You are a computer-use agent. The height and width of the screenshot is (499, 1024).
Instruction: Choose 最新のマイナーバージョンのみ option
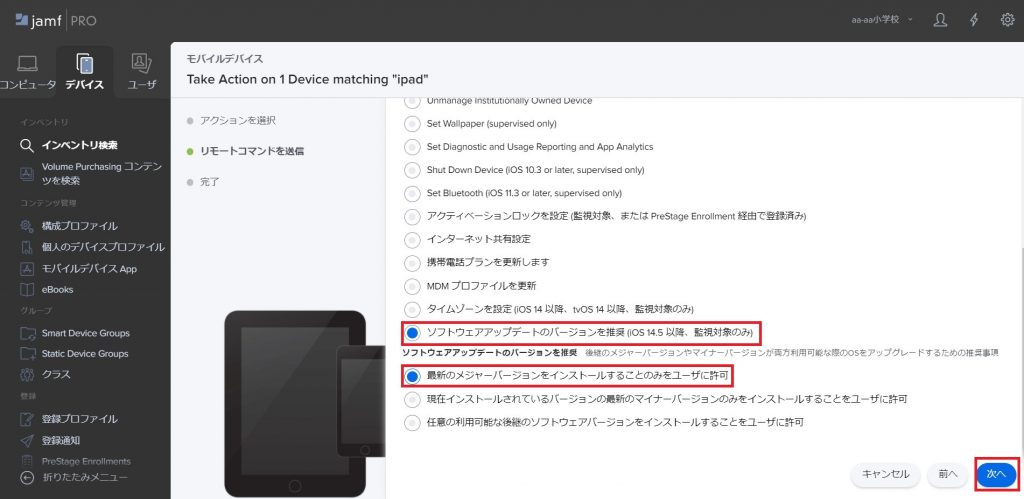pos(412,399)
